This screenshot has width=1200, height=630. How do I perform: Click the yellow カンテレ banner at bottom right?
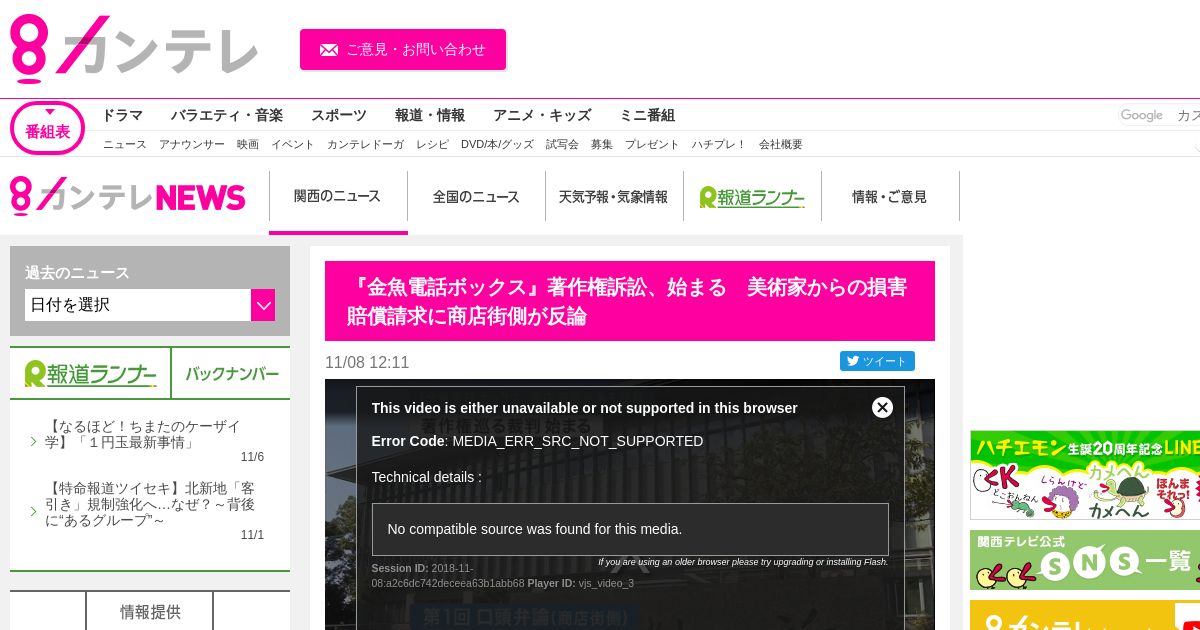(x=1085, y=615)
